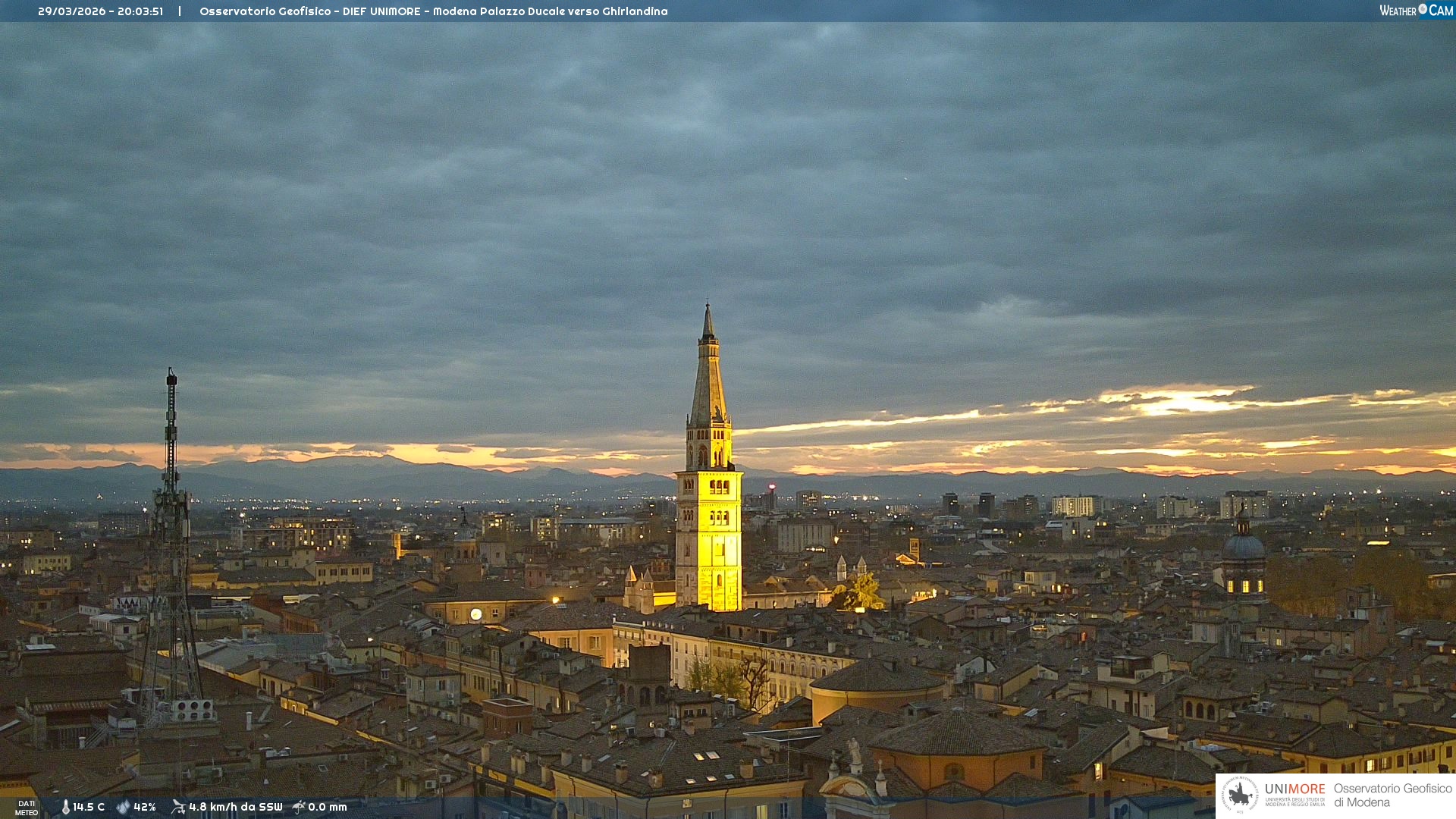Open the DATI METEO label
Image resolution: width=1456 pixels, height=819 pixels.
27,808
